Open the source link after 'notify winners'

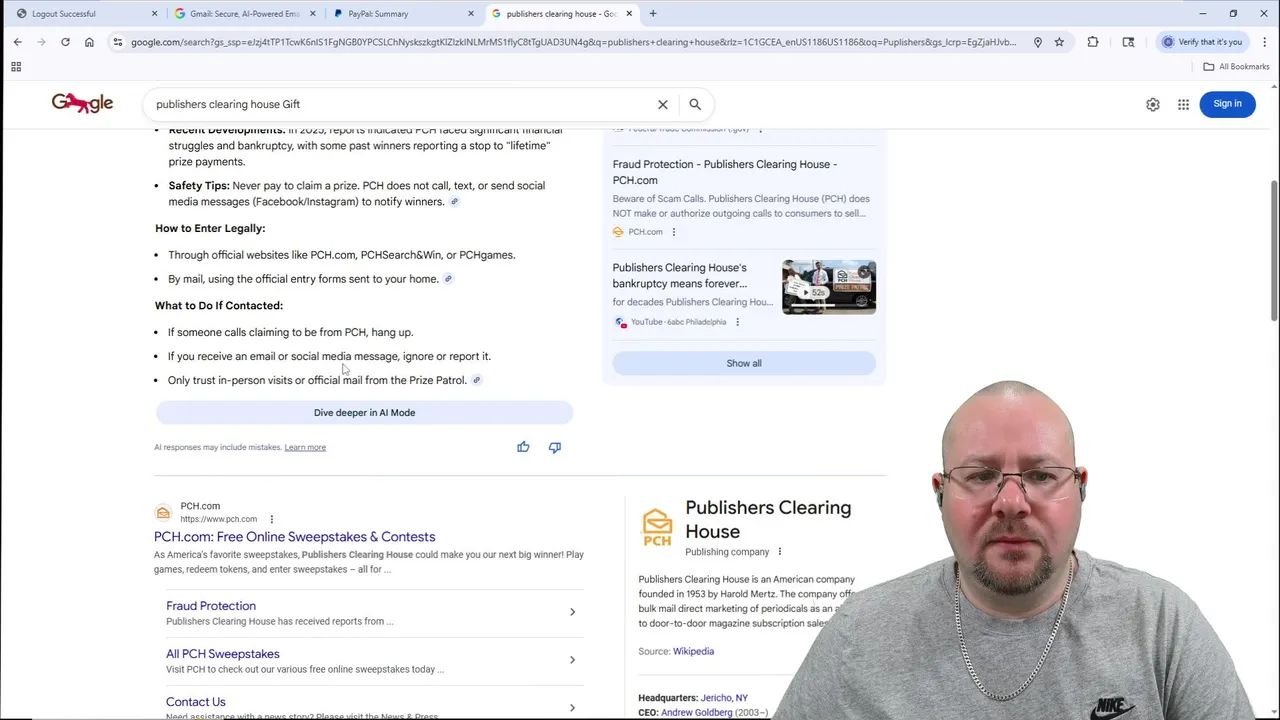point(454,202)
